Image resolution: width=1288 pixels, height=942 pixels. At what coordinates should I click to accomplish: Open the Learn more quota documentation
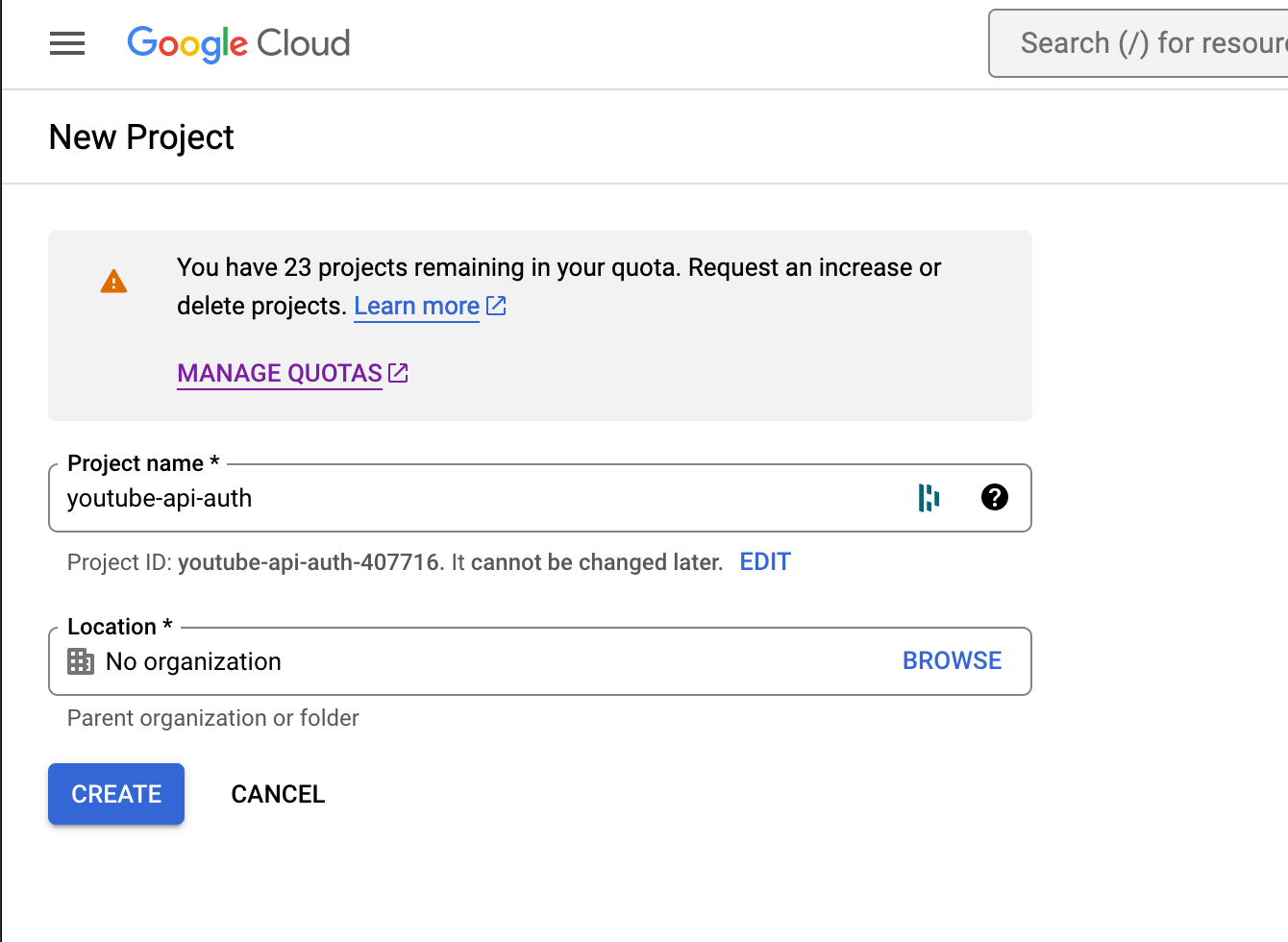click(x=417, y=306)
